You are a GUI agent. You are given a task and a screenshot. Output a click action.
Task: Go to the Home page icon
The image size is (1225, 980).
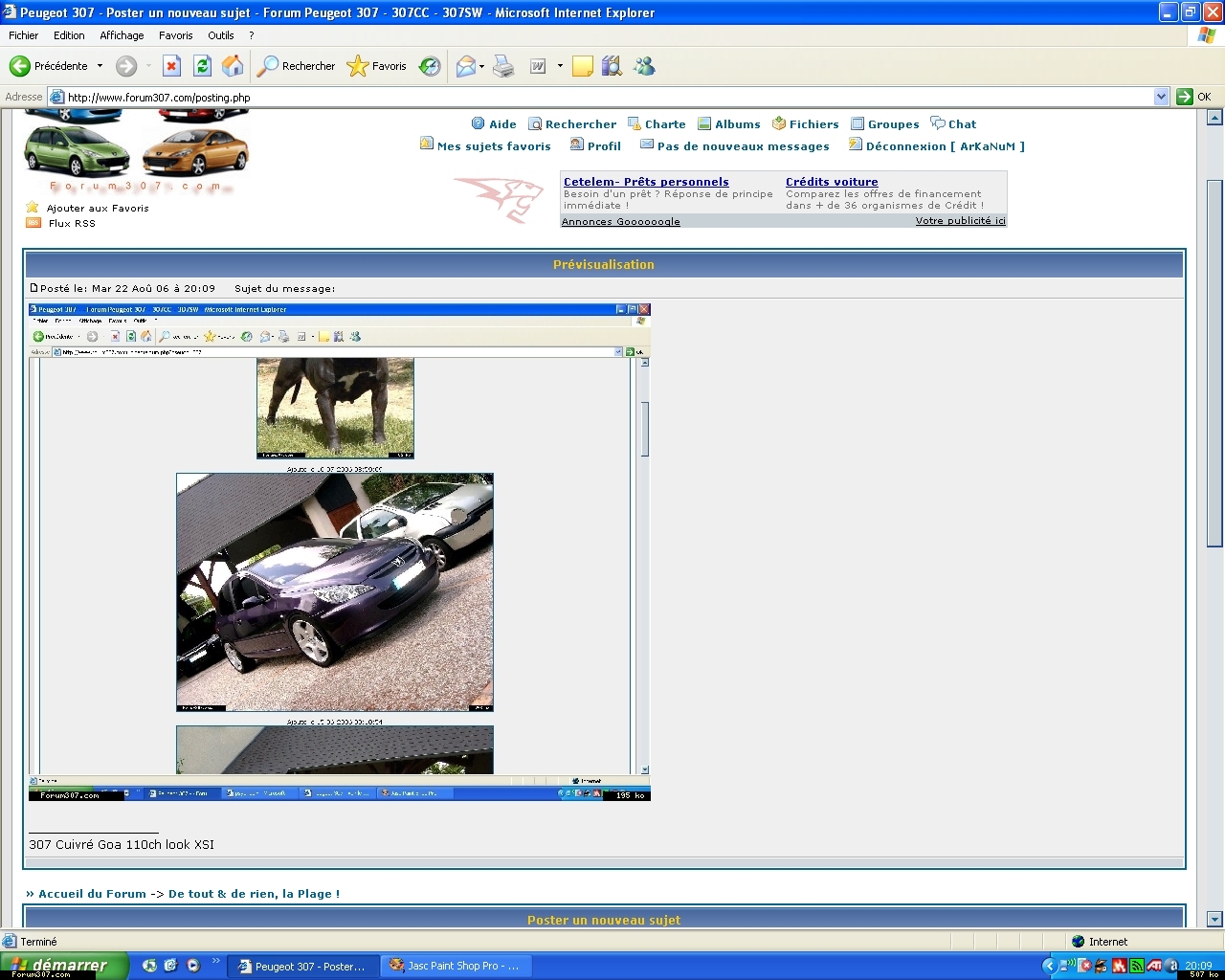click(x=233, y=66)
